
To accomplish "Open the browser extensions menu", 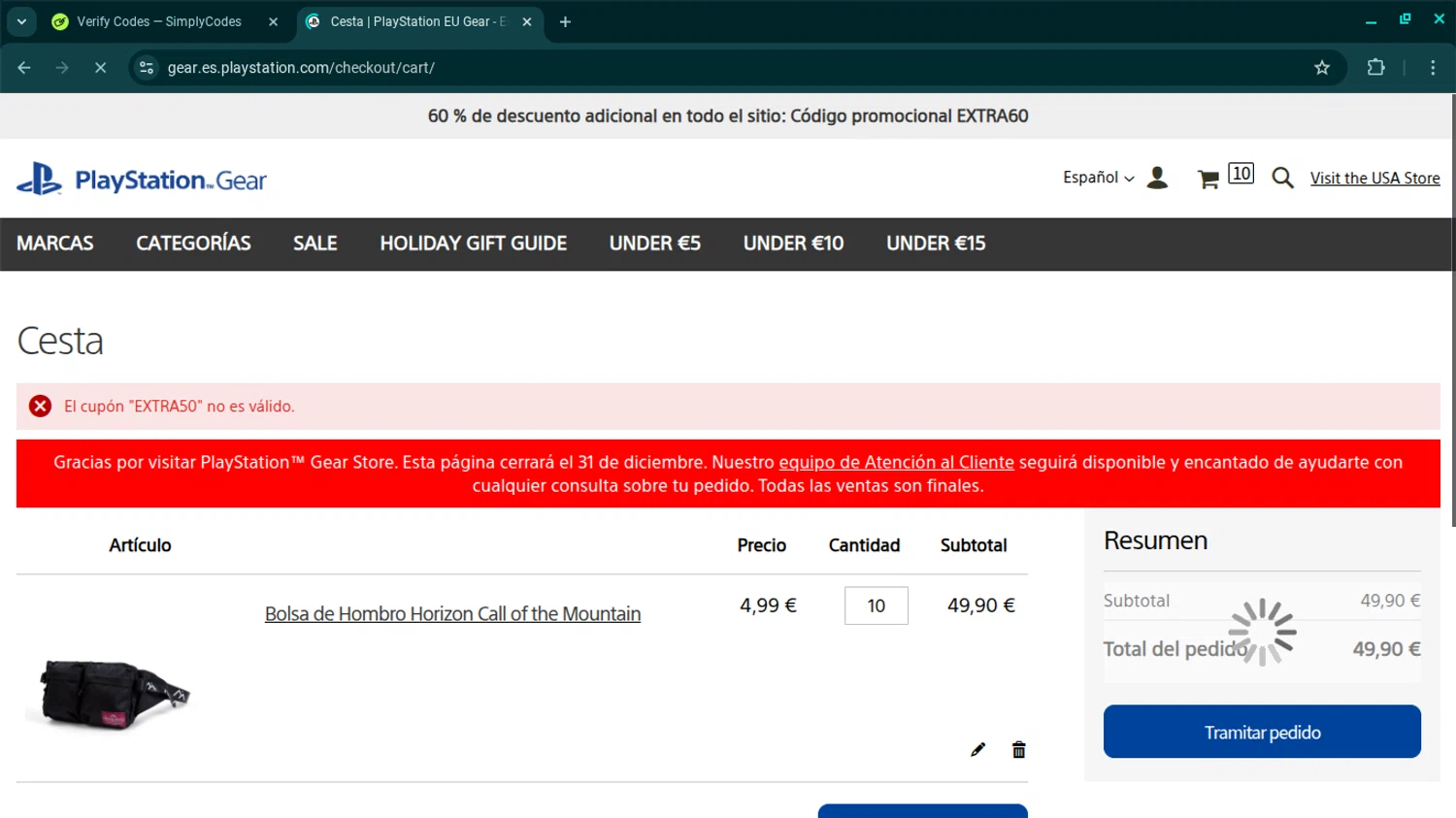I will (1375, 67).
